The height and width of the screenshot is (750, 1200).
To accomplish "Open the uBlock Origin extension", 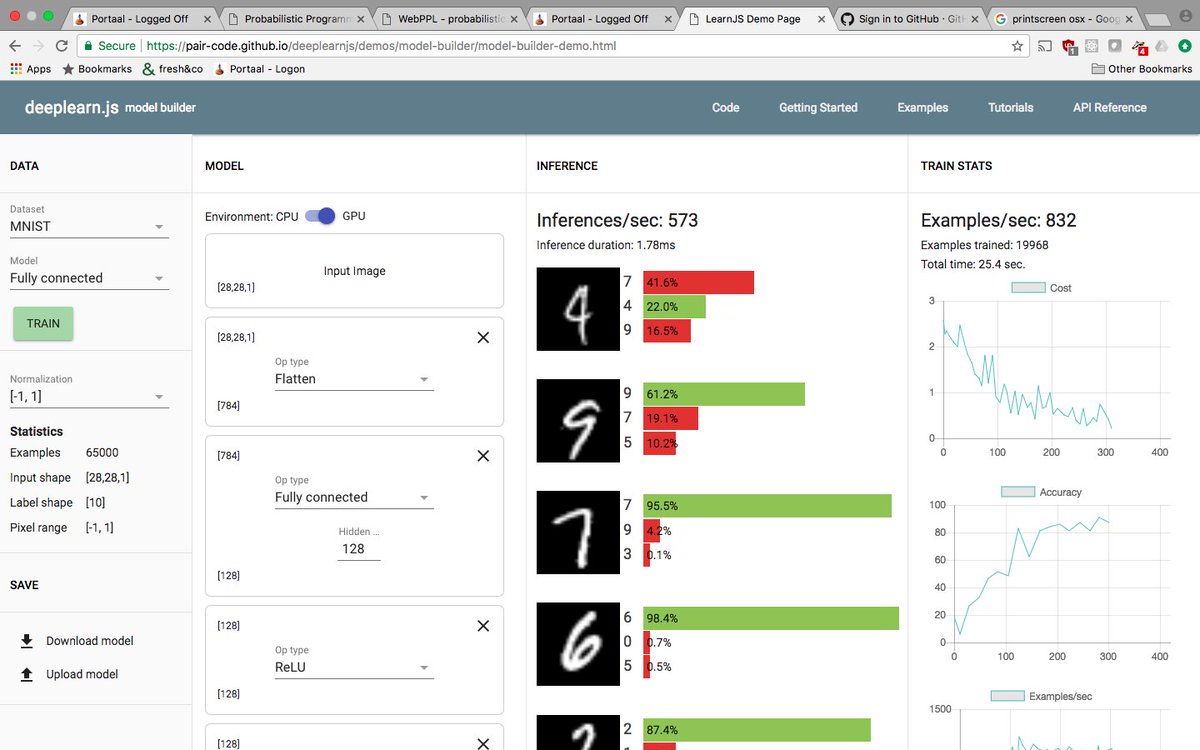I will [1069, 46].
